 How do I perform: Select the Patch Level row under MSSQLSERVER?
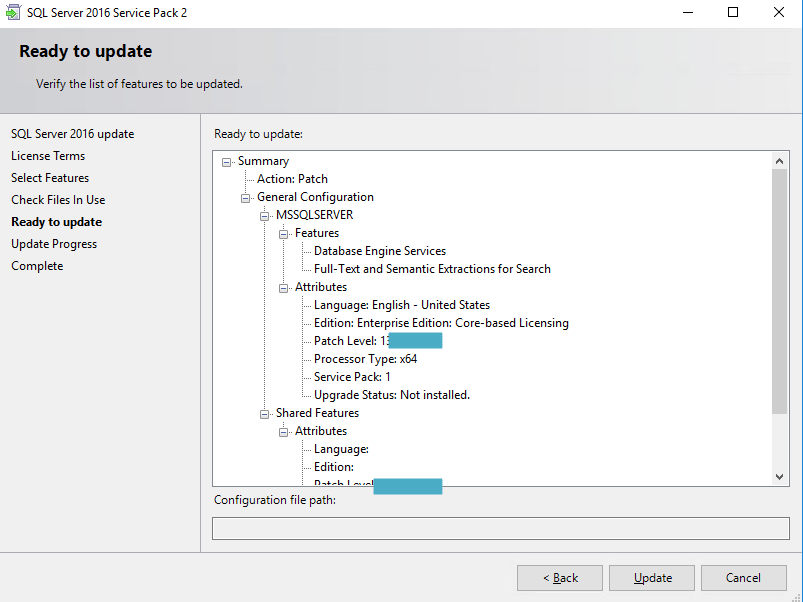coord(377,341)
